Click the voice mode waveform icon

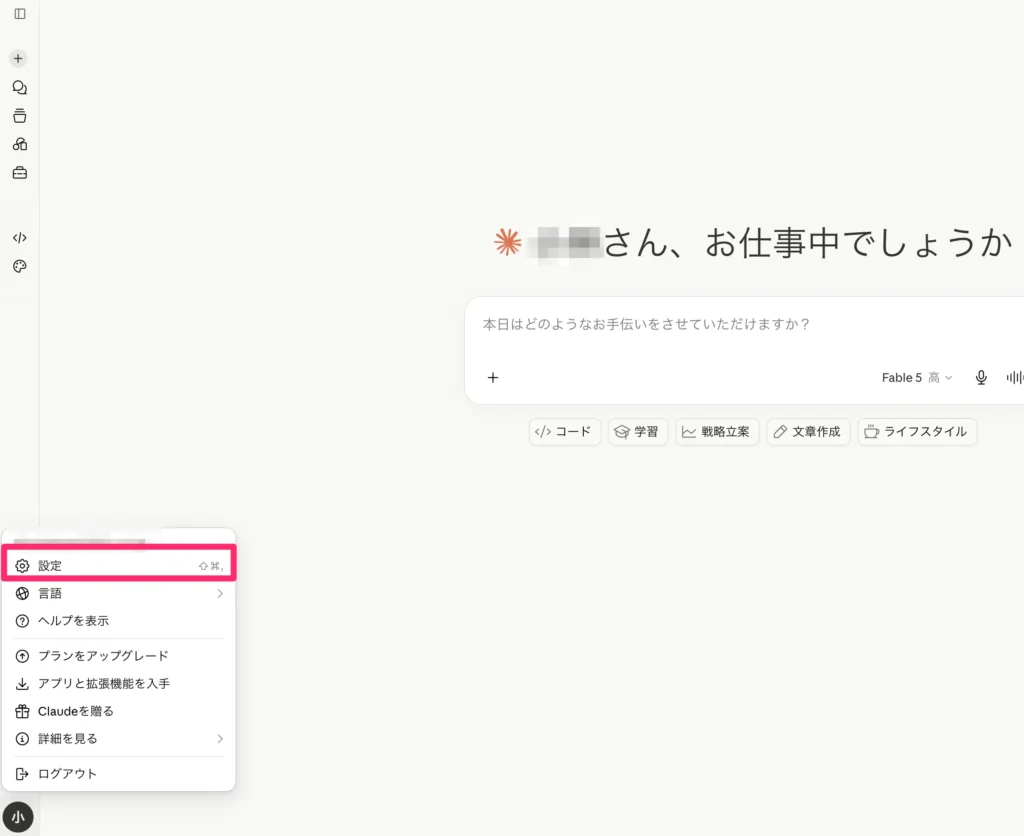(x=1014, y=378)
